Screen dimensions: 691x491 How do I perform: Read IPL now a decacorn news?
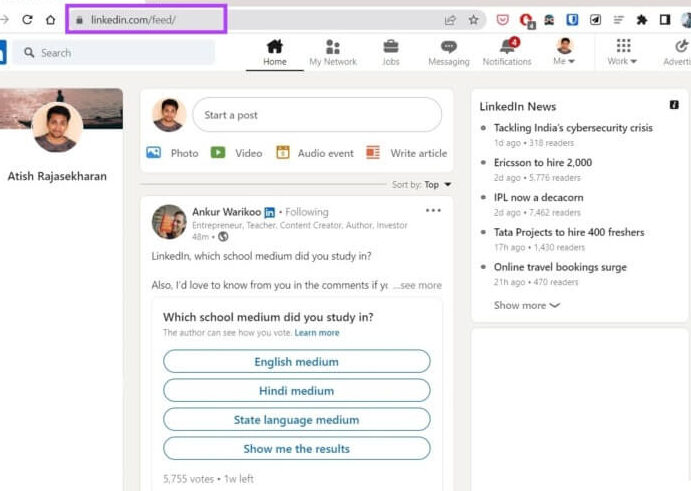coord(538,197)
